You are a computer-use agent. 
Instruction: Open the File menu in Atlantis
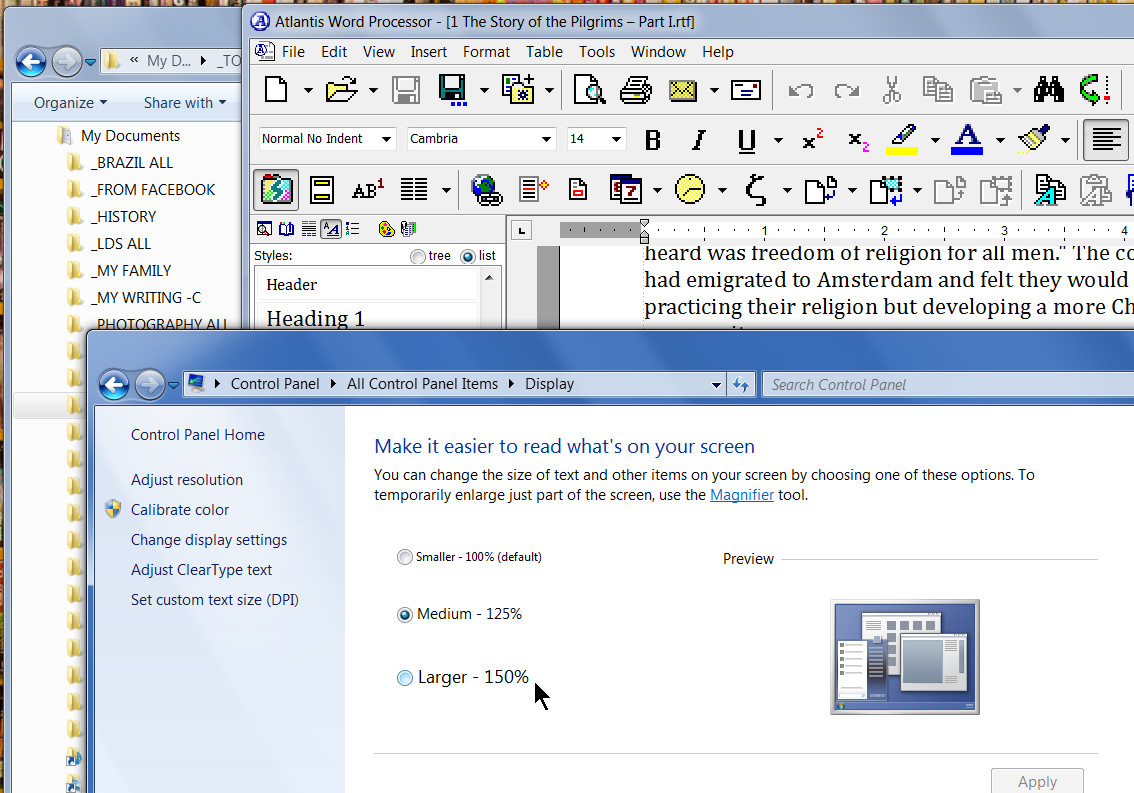293,52
